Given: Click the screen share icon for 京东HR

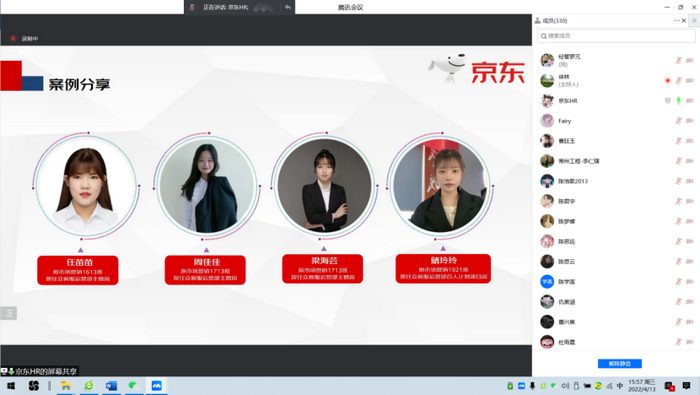Looking at the screenshot, I should pos(667,100).
